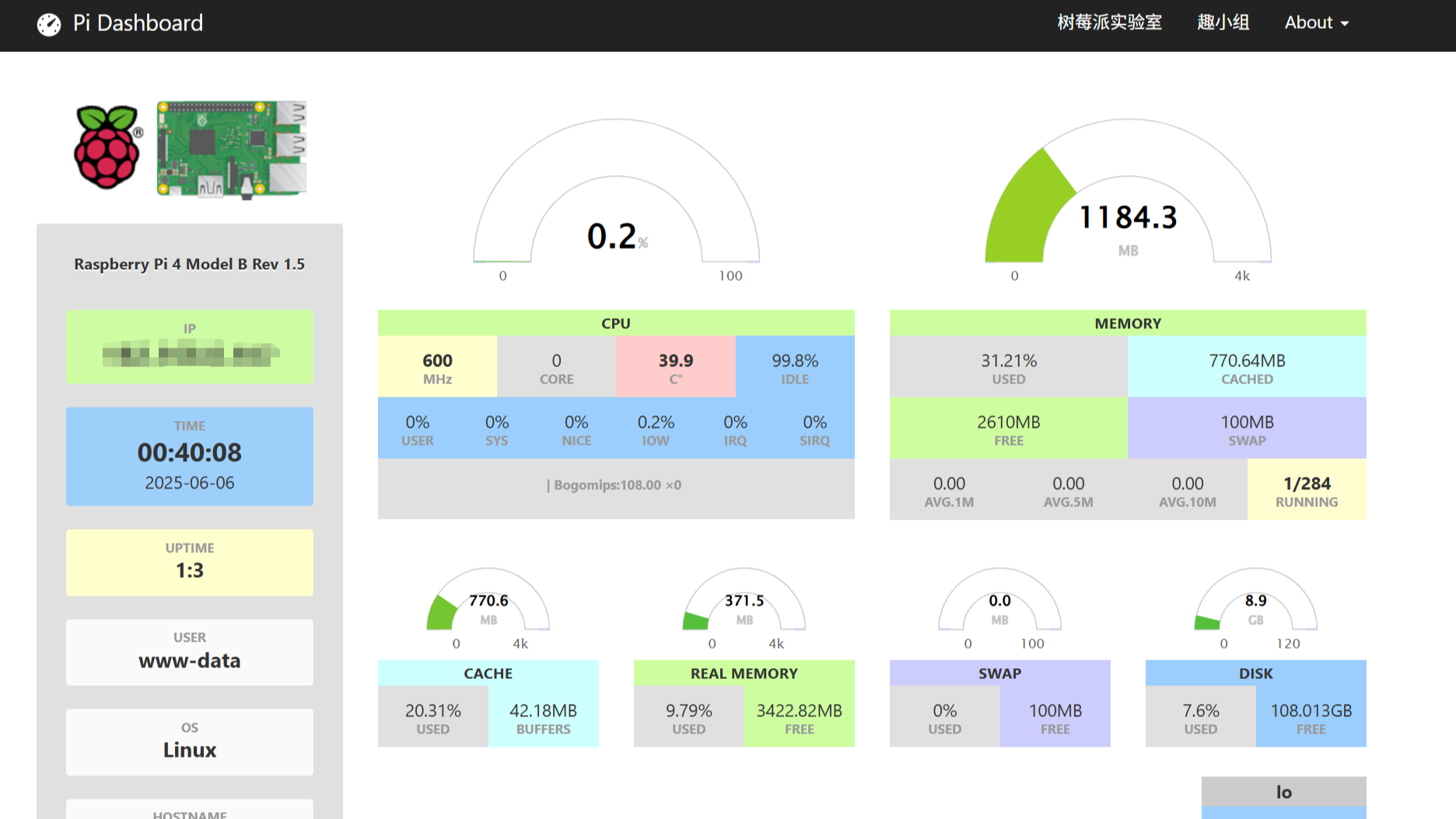Viewport: 1456px width, 819px height.
Task: Click the 770.64MB CACHED cell
Action: coord(1247,367)
